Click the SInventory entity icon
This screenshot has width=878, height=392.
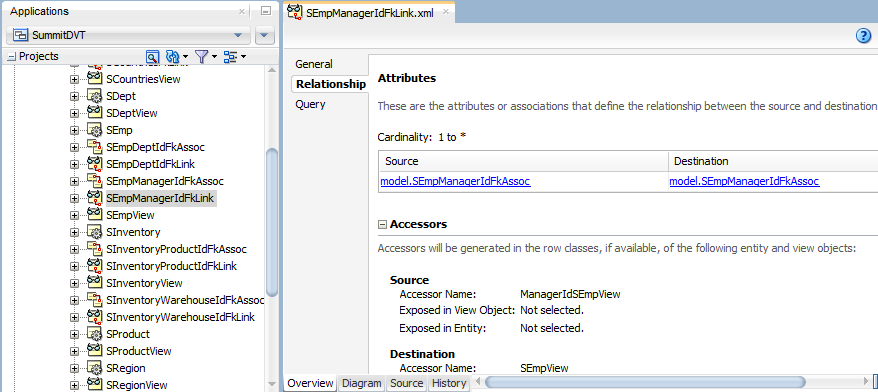(94, 232)
